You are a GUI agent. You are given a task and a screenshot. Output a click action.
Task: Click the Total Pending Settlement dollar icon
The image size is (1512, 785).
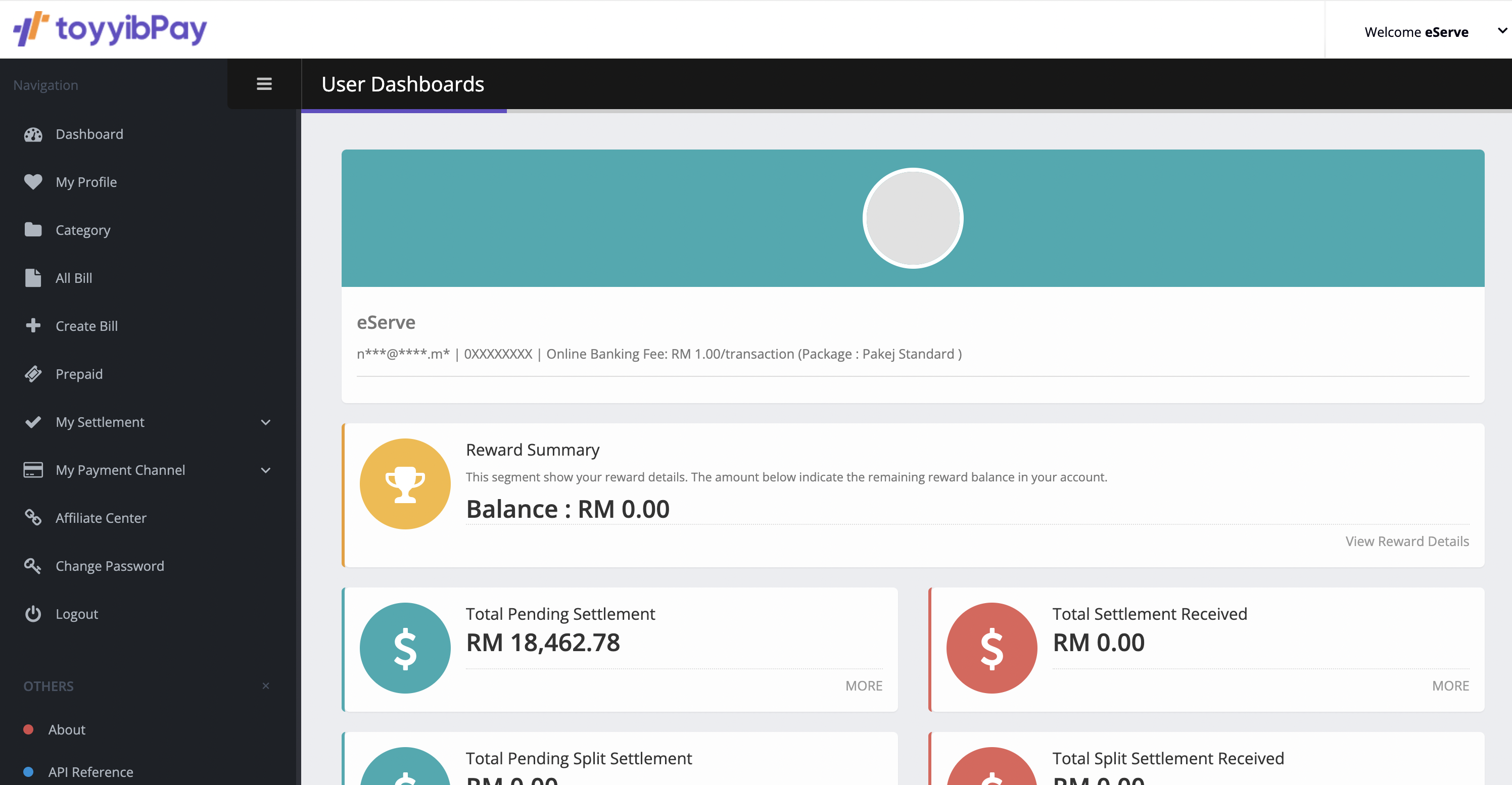(406, 647)
